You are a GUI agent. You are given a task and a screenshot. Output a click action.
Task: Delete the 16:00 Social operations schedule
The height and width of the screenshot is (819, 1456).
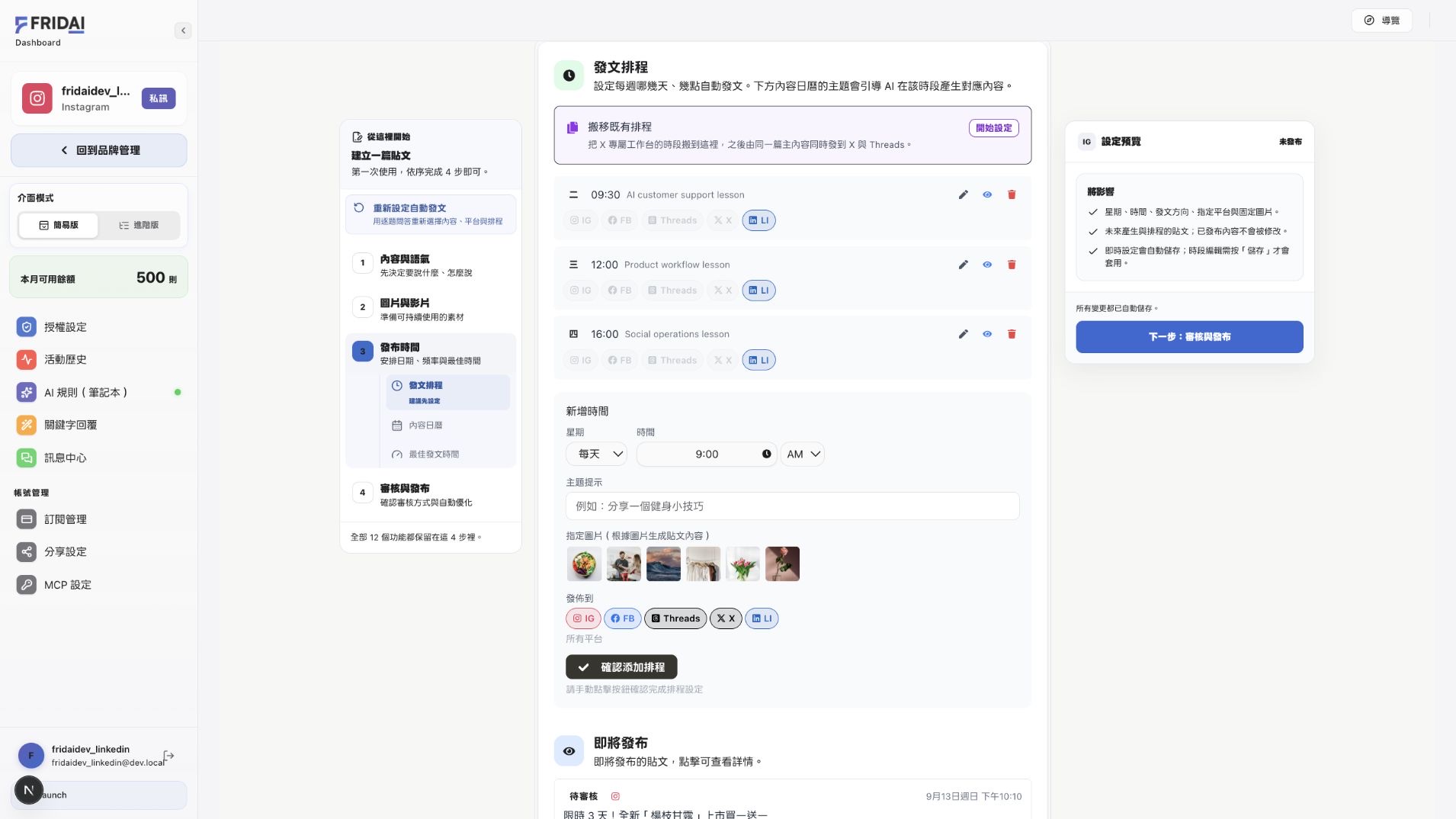tap(1012, 334)
